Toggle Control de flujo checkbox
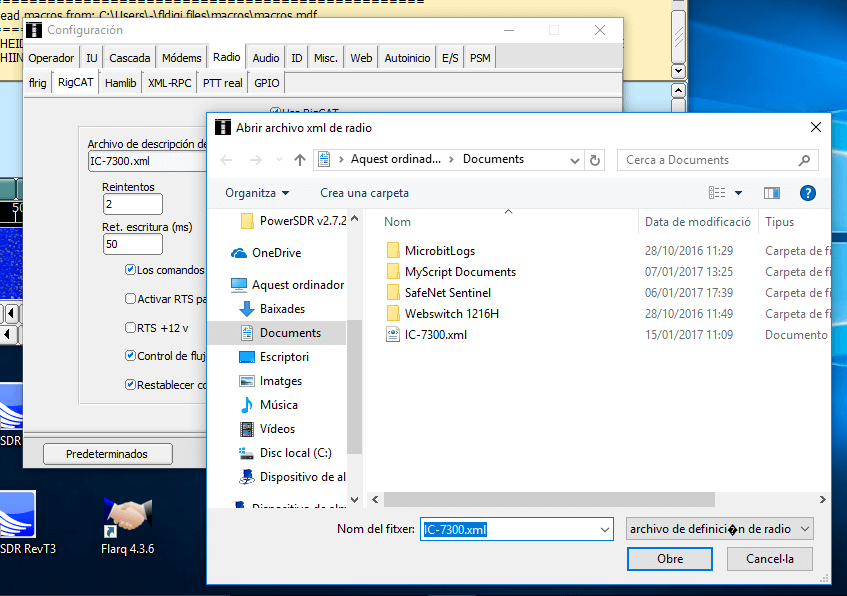This screenshot has width=847, height=596. pyautogui.click(x=130, y=356)
